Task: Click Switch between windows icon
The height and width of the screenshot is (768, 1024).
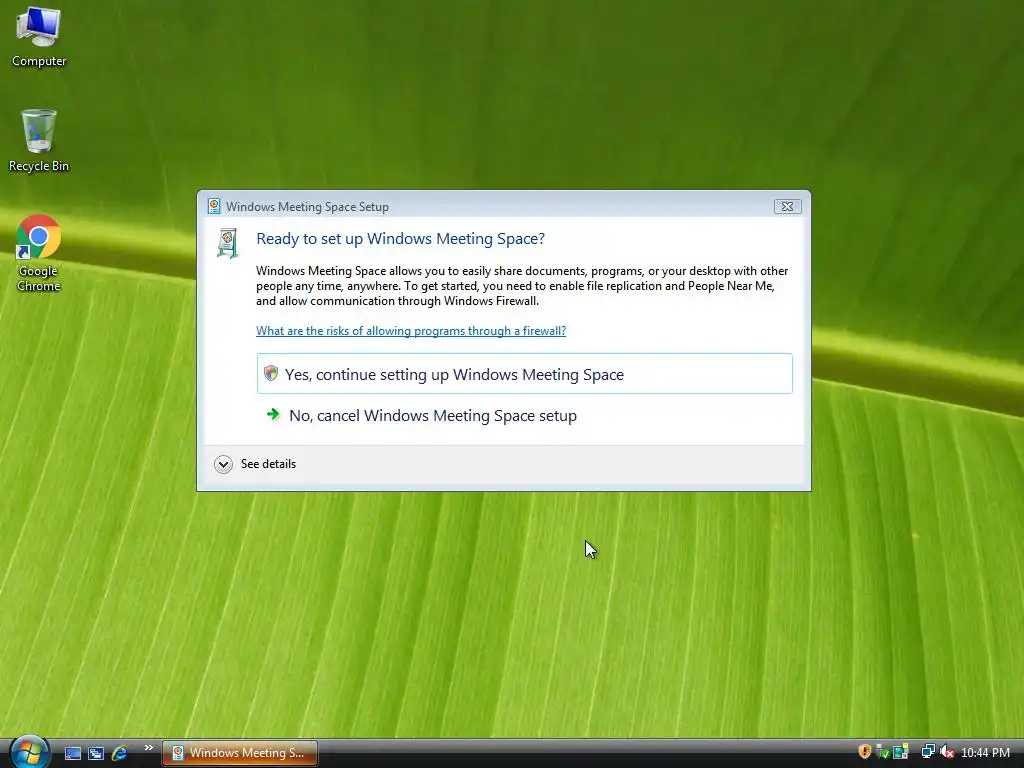Action: [96, 753]
